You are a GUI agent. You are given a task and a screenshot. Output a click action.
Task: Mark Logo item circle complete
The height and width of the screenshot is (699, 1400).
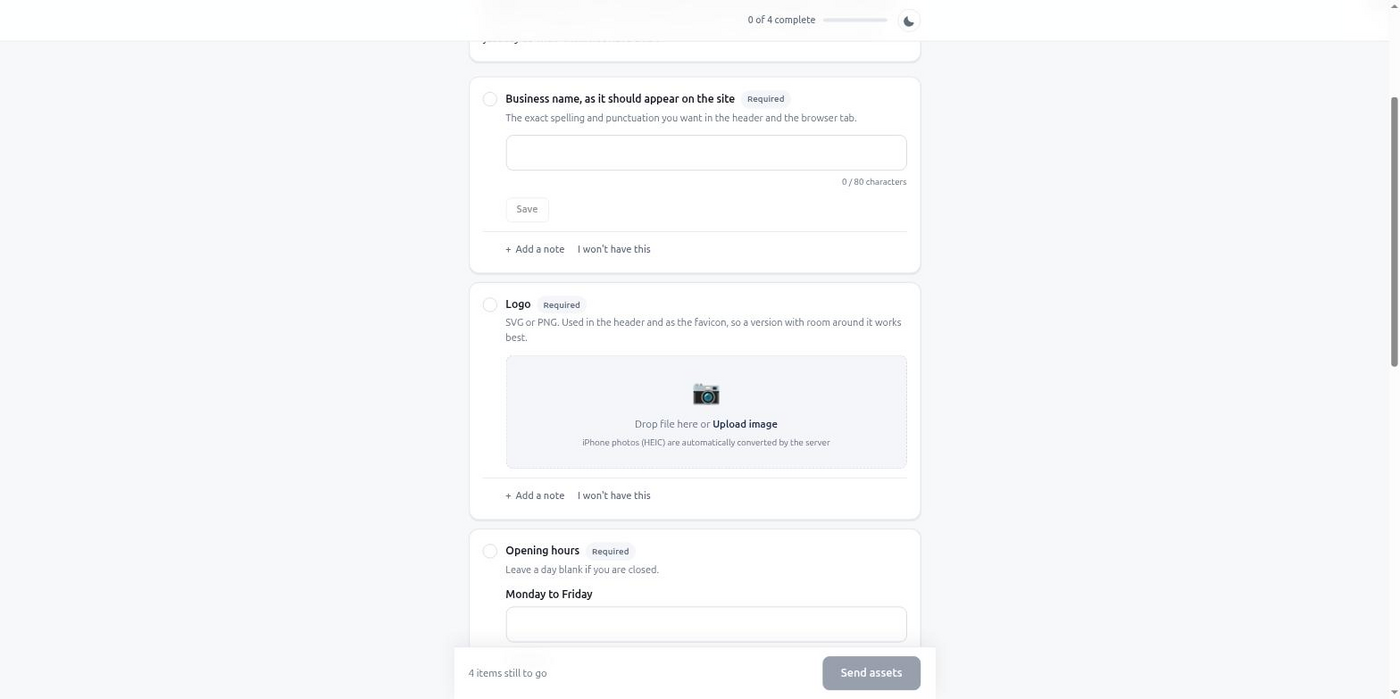click(490, 305)
